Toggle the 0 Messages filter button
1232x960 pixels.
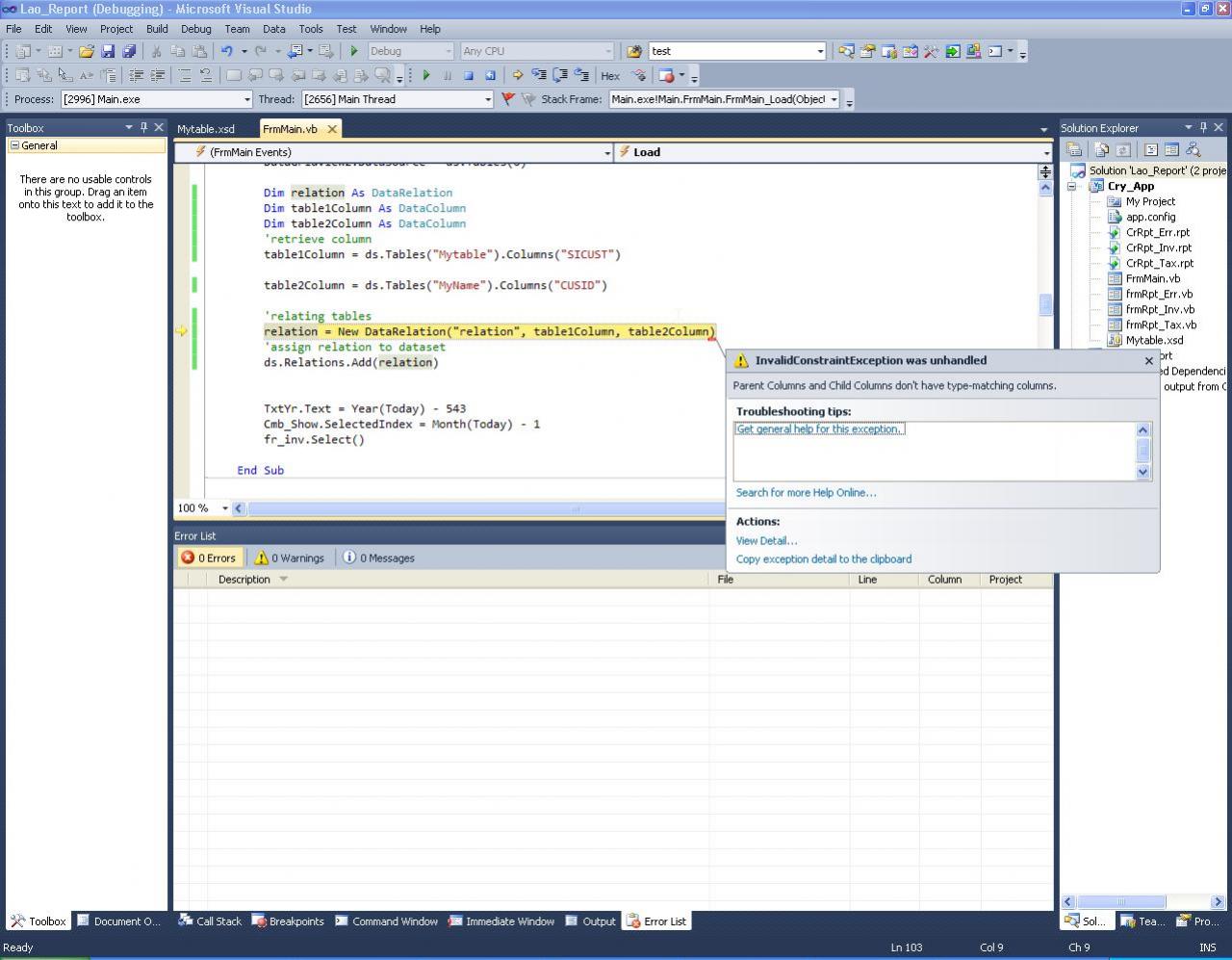tap(379, 558)
